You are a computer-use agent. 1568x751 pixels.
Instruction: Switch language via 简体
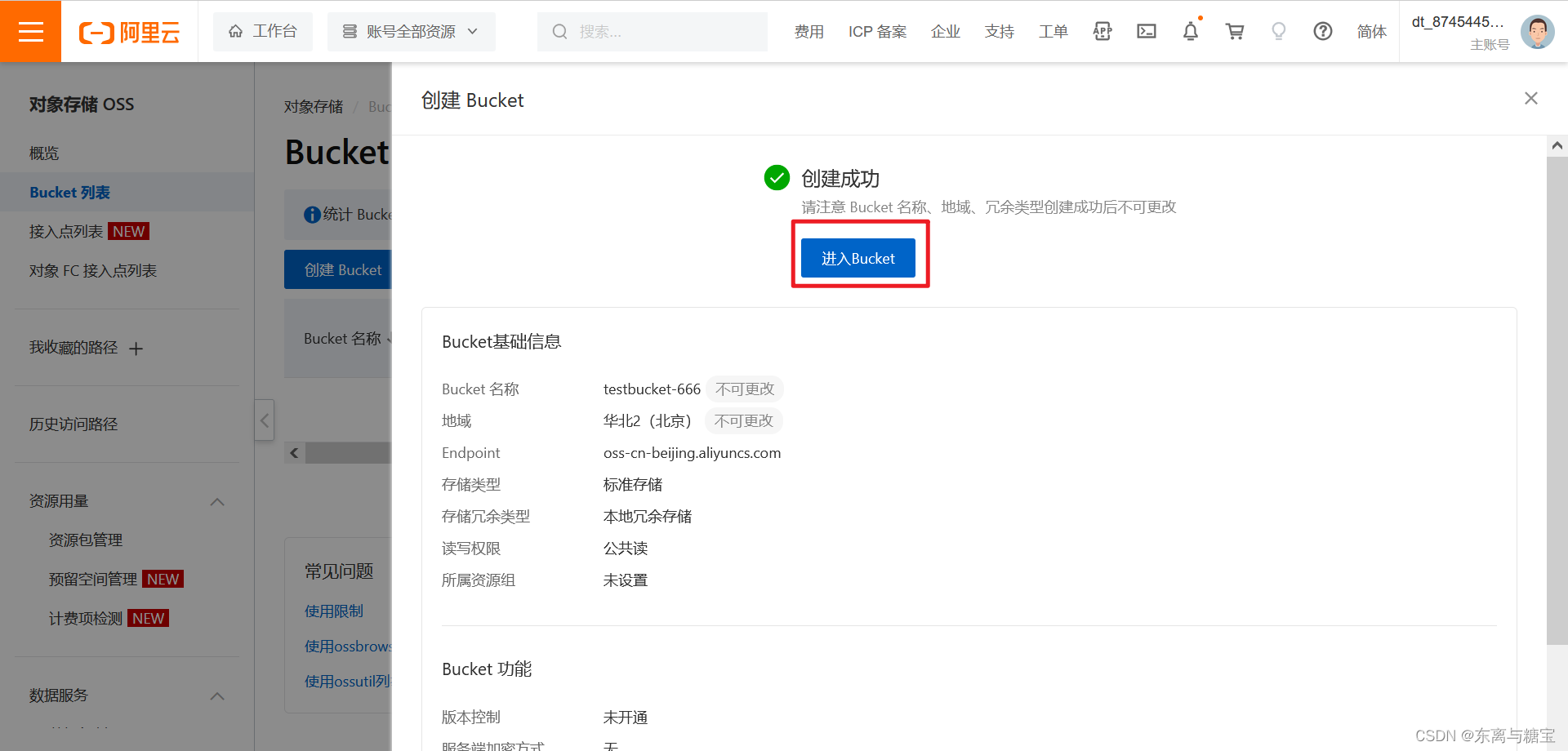pos(1371,31)
